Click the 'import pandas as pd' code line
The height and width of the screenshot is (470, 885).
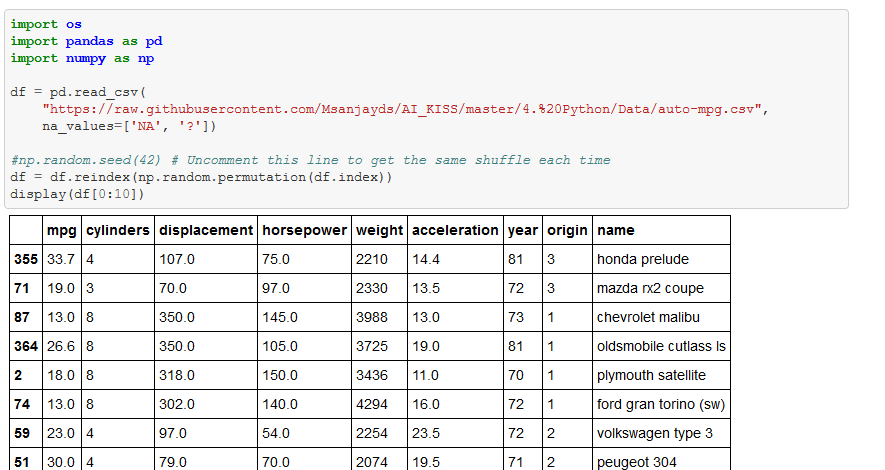pyautogui.click(x=86, y=41)
